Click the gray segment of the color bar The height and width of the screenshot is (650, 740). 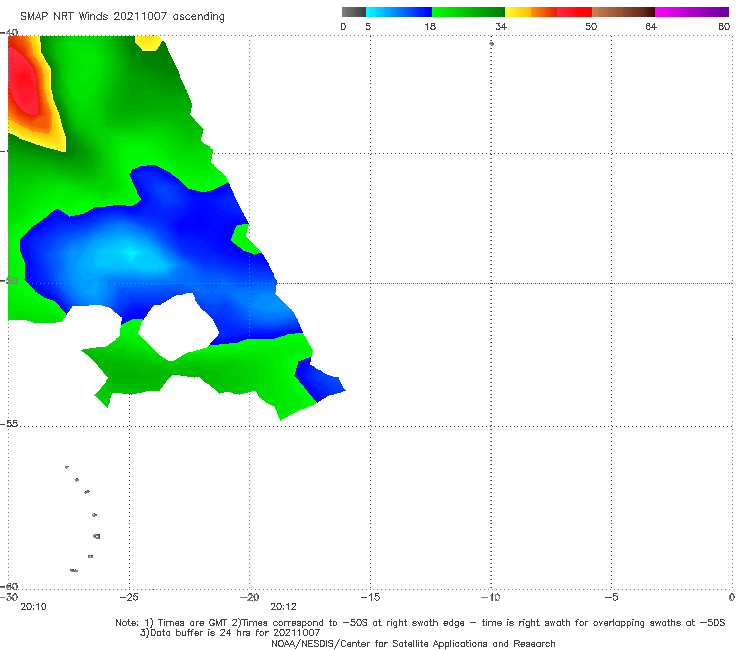tap(354, 12)
